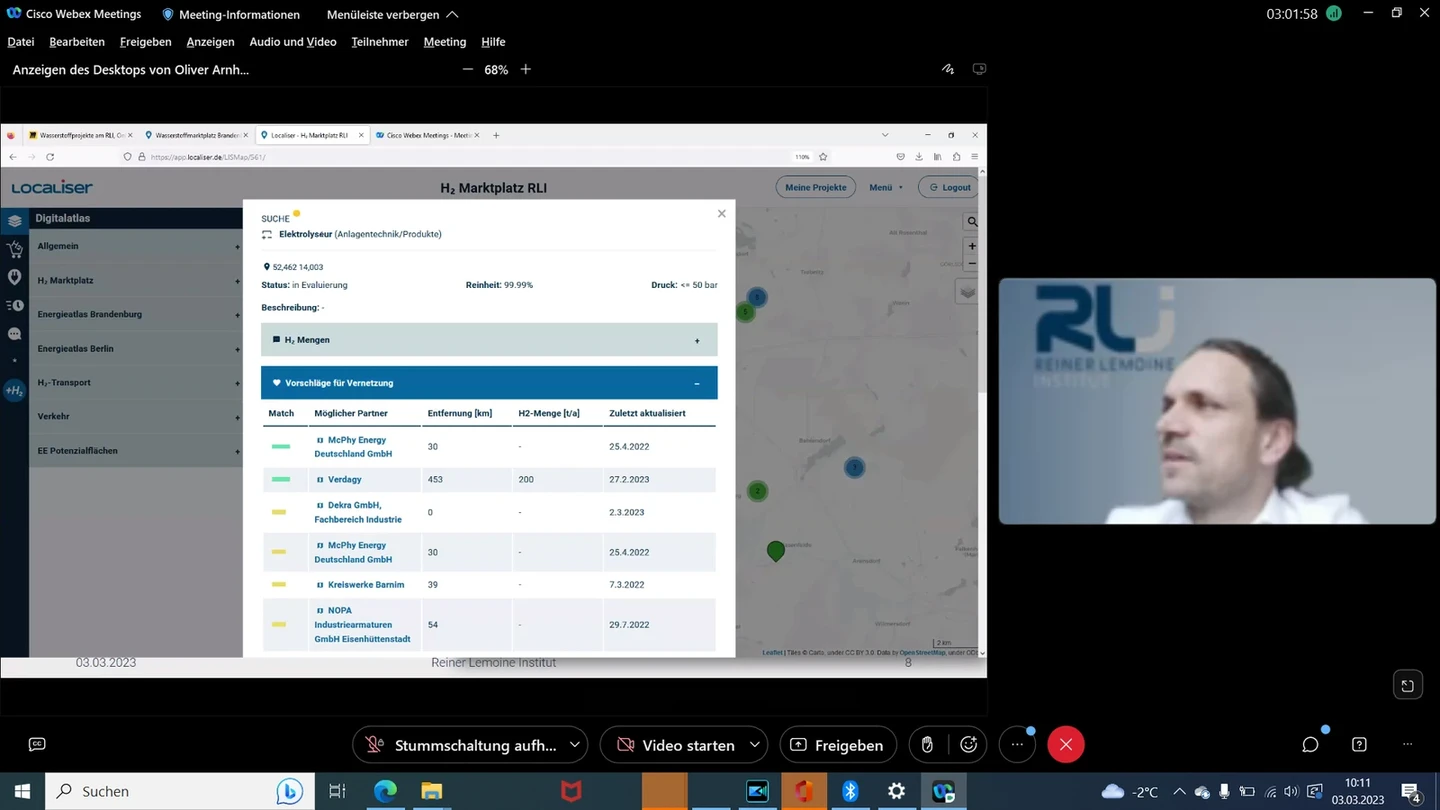Zoom in the map with plus button
Image resolution: width=1440 pixels, height=810 pixels.
971,246
